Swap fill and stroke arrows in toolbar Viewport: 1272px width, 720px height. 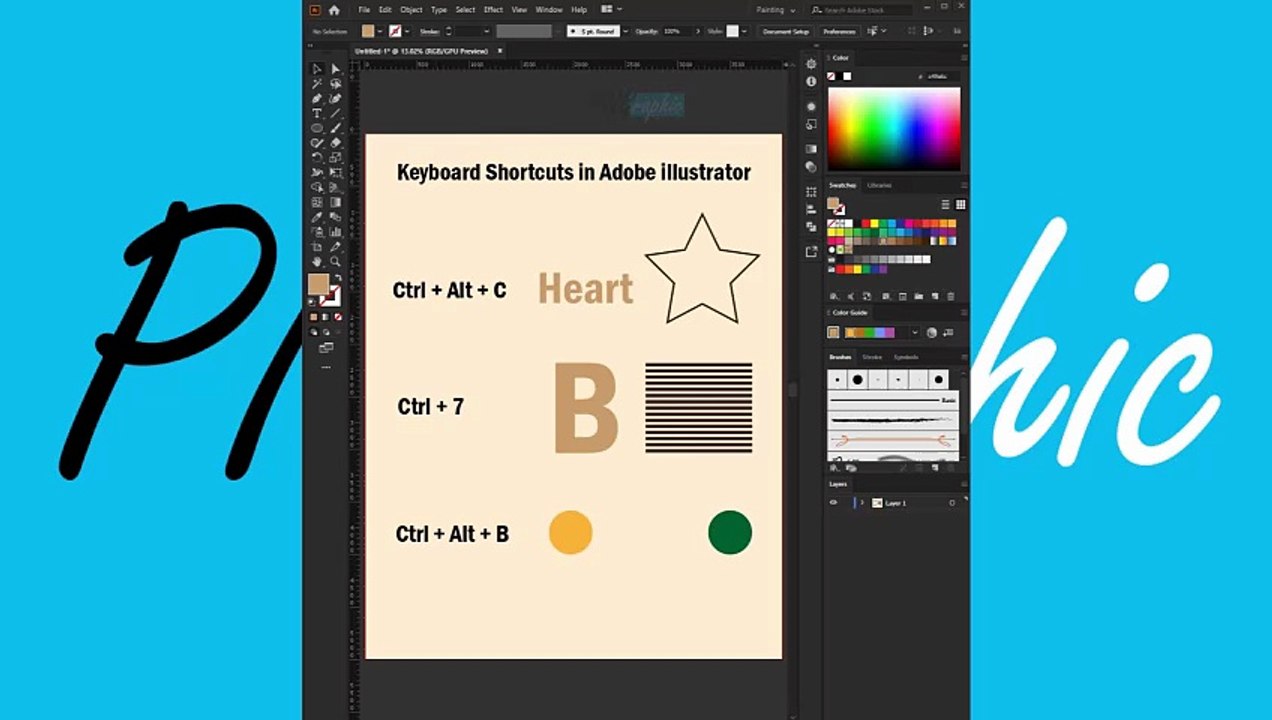(338, 278)
